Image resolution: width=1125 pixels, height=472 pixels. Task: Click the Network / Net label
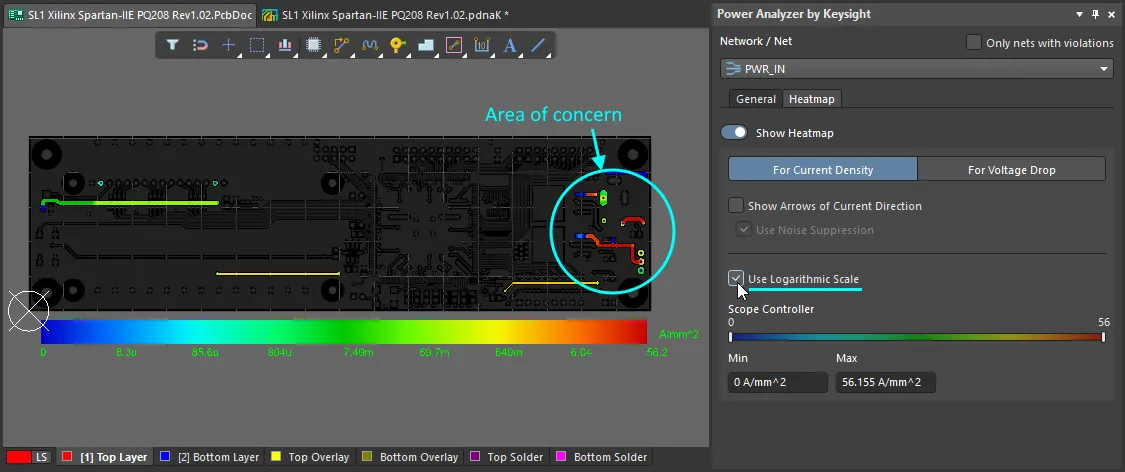756,42
